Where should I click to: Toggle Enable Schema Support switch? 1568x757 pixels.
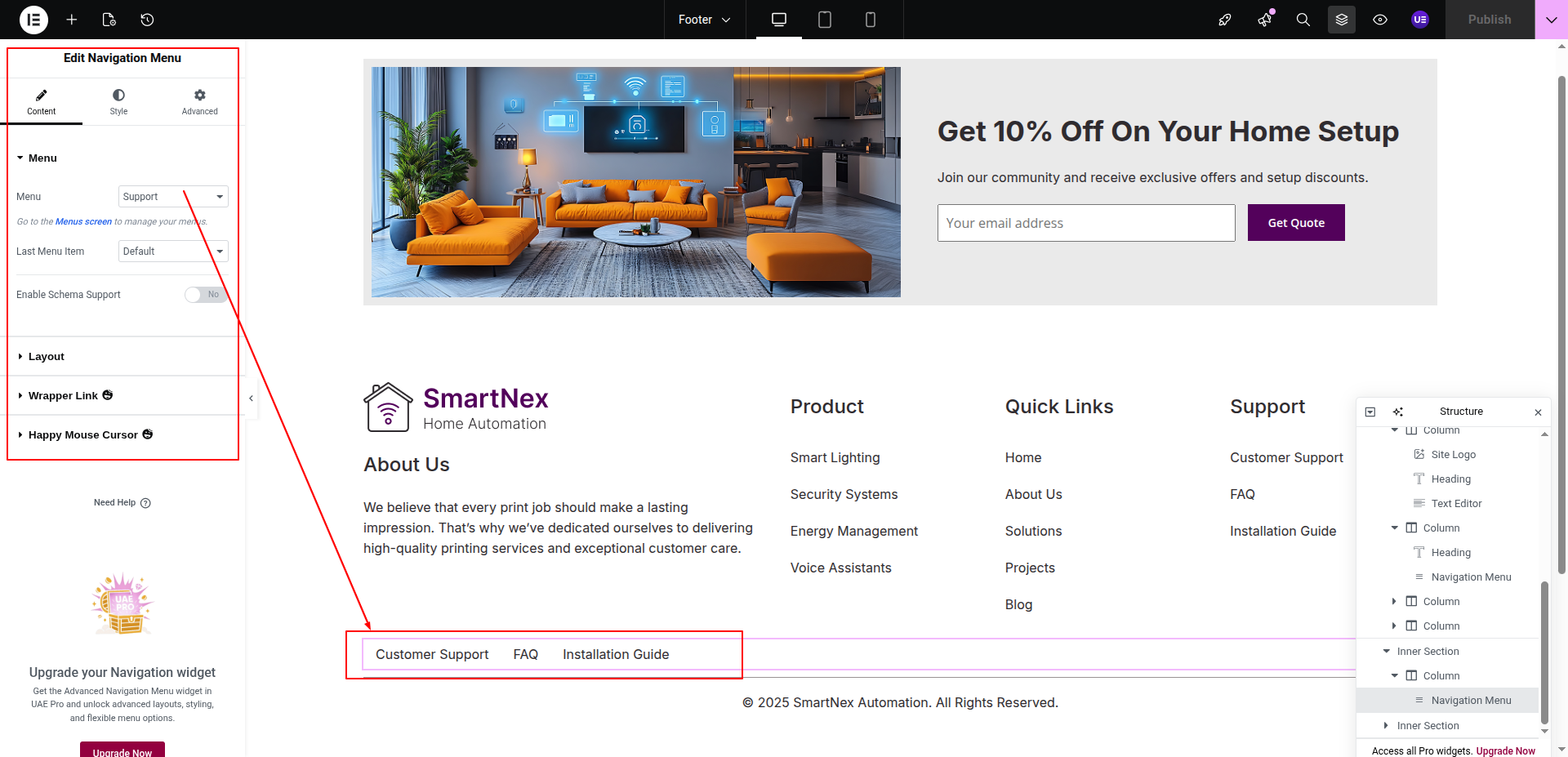coord(206,295)
